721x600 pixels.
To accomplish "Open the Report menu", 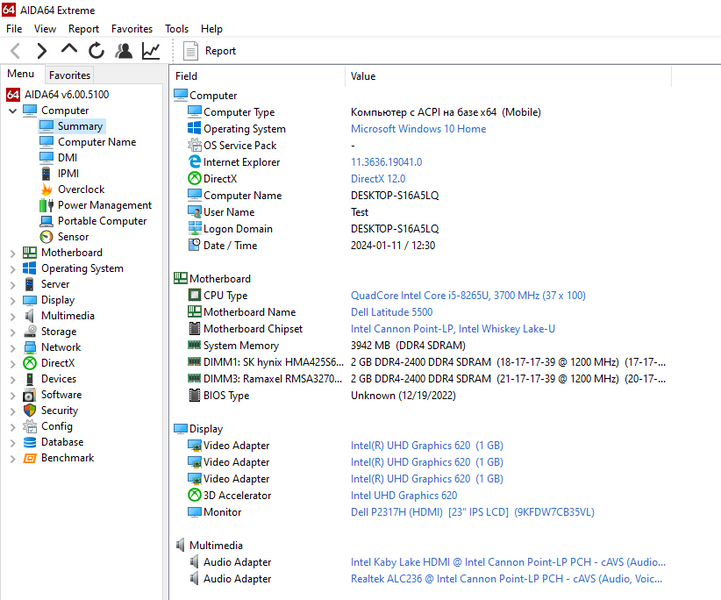I will 84,29.
